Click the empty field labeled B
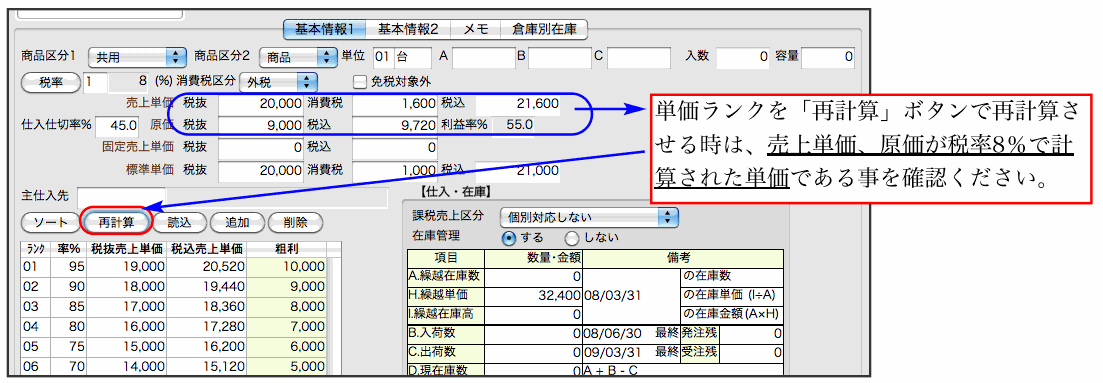The image size is (1103, 383). [x=560, y=57]
